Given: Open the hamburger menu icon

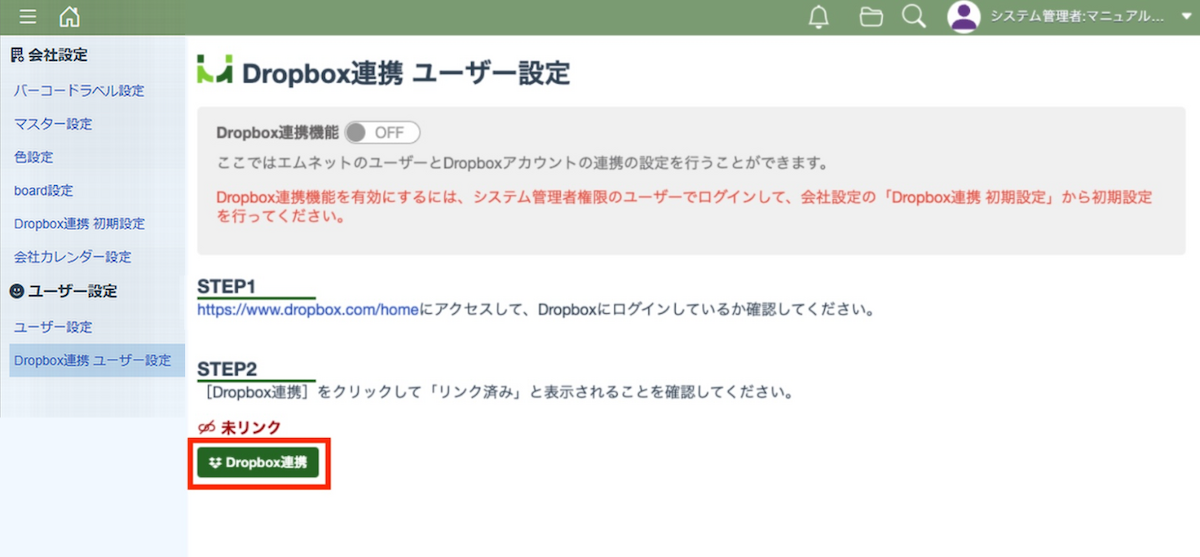Looking at the screenshot, I should [x=28, y=16].
